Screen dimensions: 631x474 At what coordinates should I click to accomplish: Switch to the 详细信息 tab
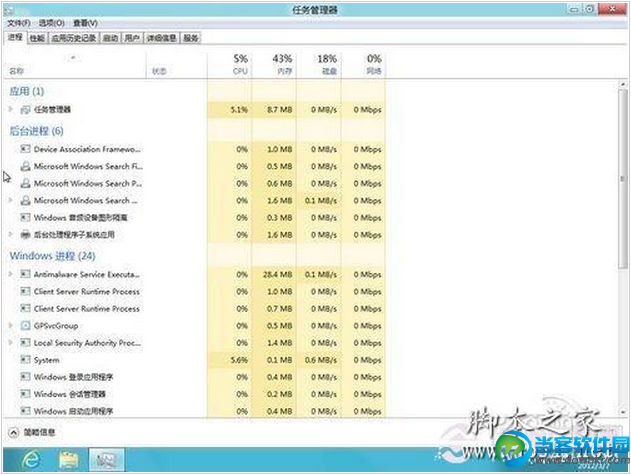click(x=161, y=38)
